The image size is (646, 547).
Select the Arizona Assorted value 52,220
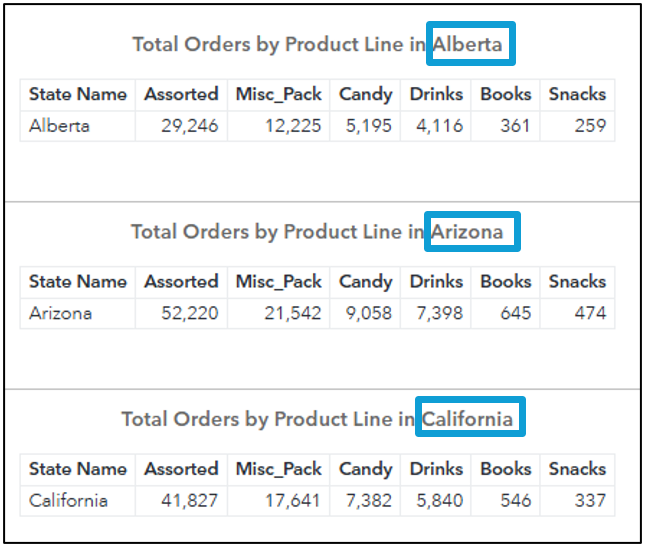(189, 314)
